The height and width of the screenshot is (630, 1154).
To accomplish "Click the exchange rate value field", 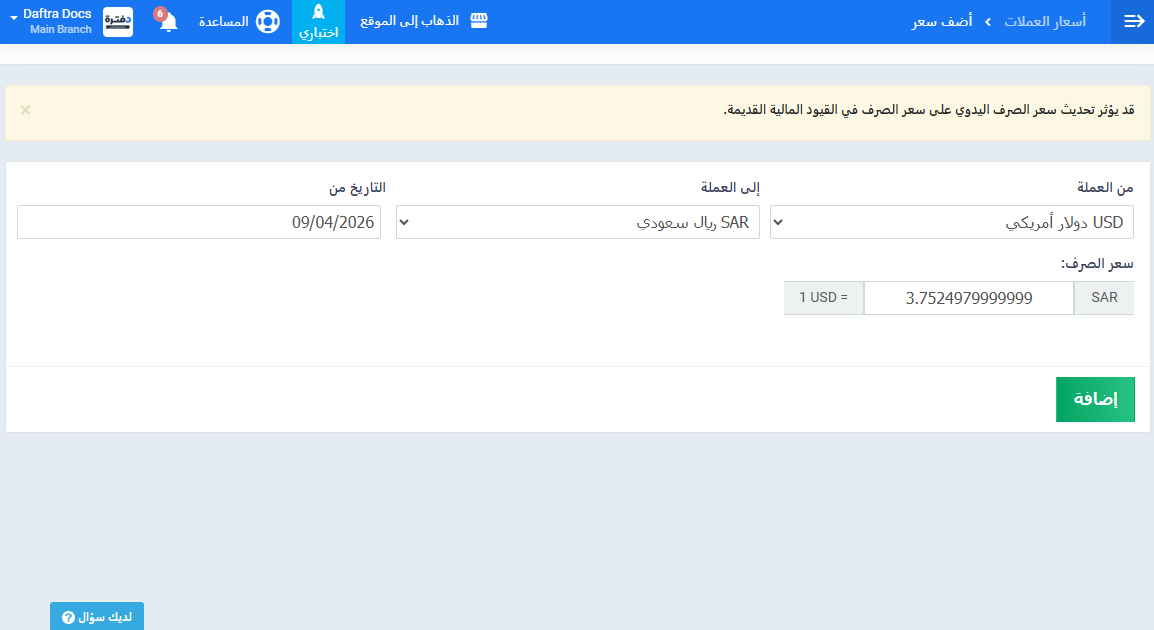I will coord(968,298).
